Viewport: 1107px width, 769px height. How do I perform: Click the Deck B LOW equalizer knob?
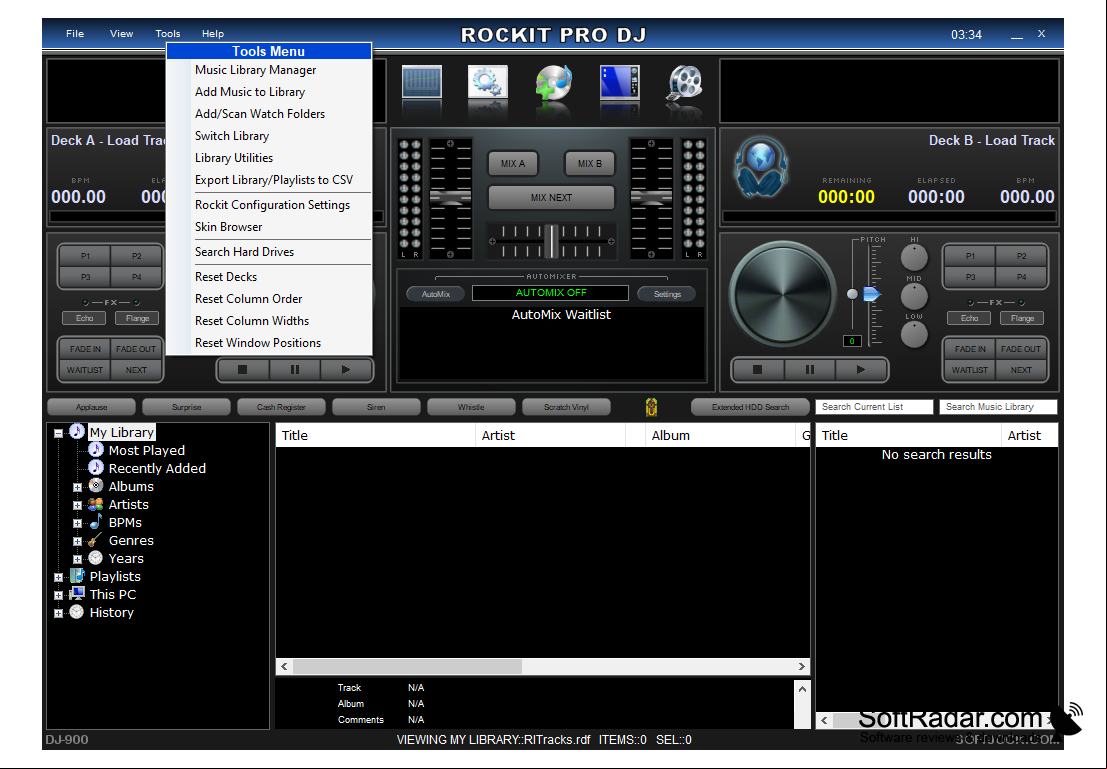914,335
